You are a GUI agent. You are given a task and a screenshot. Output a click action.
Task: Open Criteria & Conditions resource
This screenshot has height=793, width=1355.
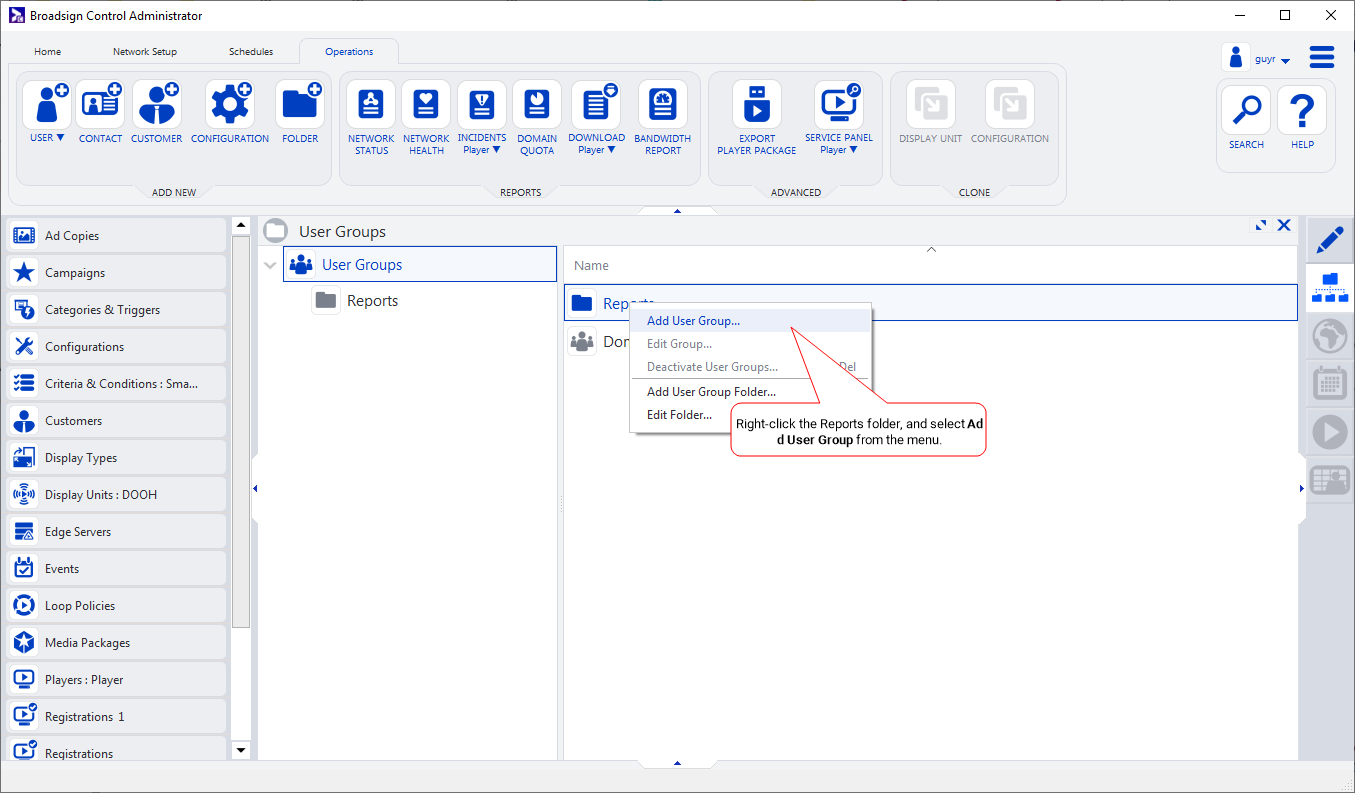pyautogui.click(x=116, y=384)
